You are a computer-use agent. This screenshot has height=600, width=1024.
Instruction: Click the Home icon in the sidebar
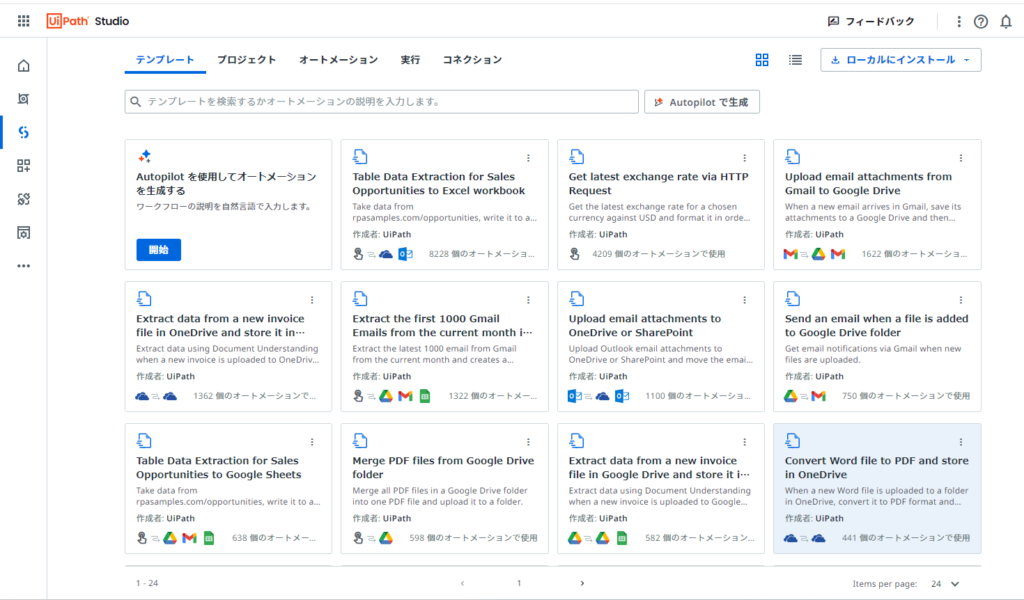pos(24,66)
